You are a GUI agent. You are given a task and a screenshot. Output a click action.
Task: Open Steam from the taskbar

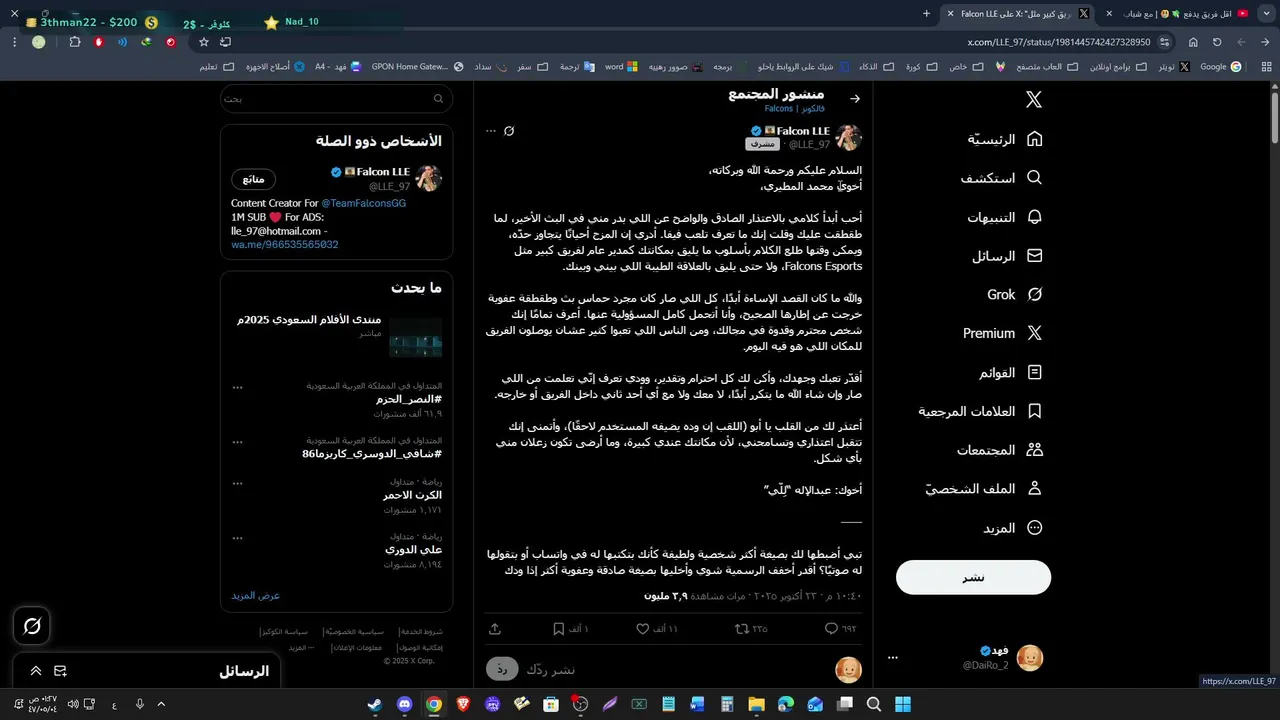(x=374, y=704)
